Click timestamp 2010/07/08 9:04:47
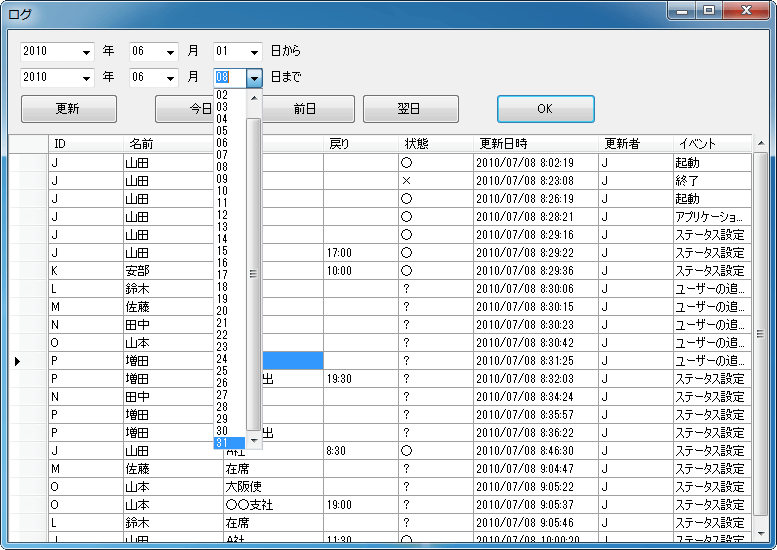The width and height of the screenshot is (777, 550). (536, 469)
